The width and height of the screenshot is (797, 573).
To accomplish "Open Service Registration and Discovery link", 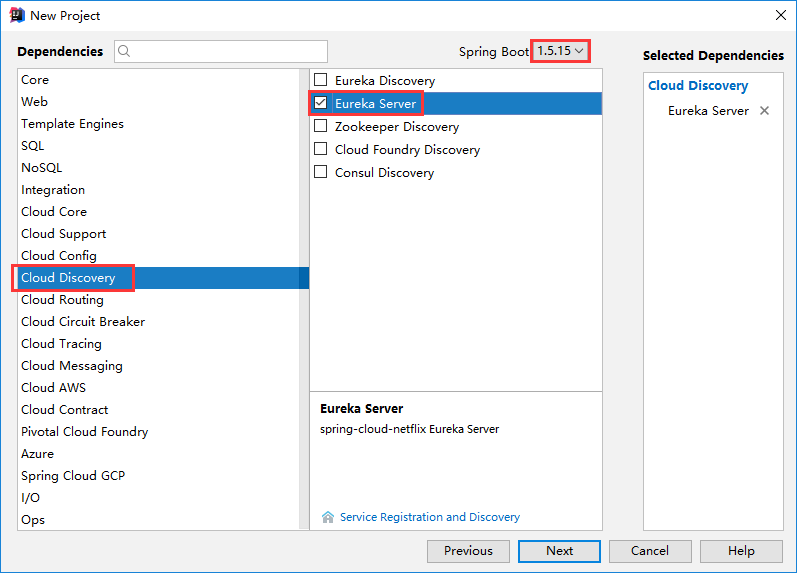I will click(430, 517).
